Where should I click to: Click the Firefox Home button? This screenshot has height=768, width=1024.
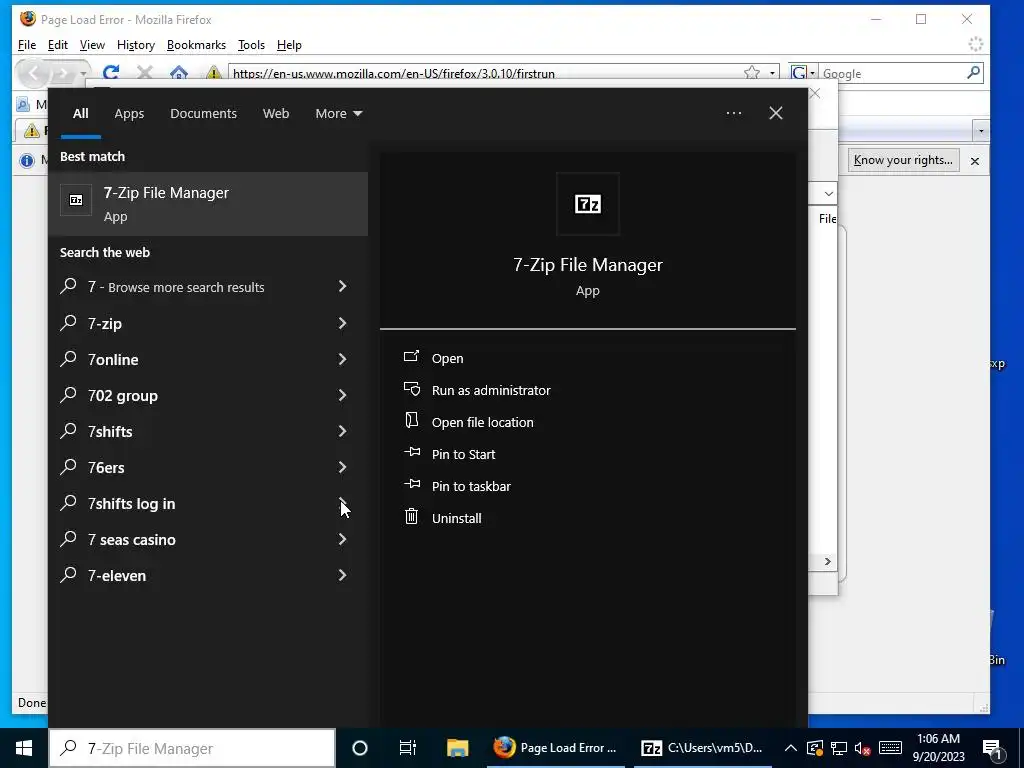pyautogui.click(x=179, y=73)
